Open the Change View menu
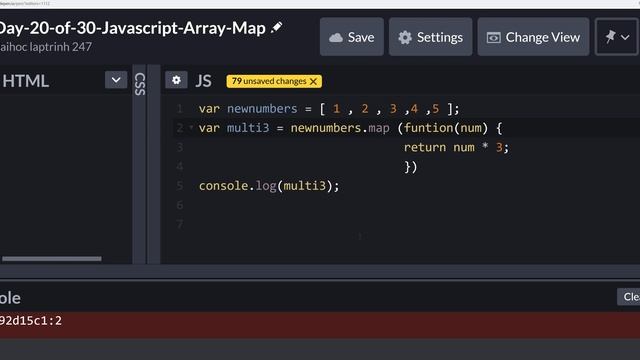This screenshot has height=360, width=640. click(x=533, y=37)
